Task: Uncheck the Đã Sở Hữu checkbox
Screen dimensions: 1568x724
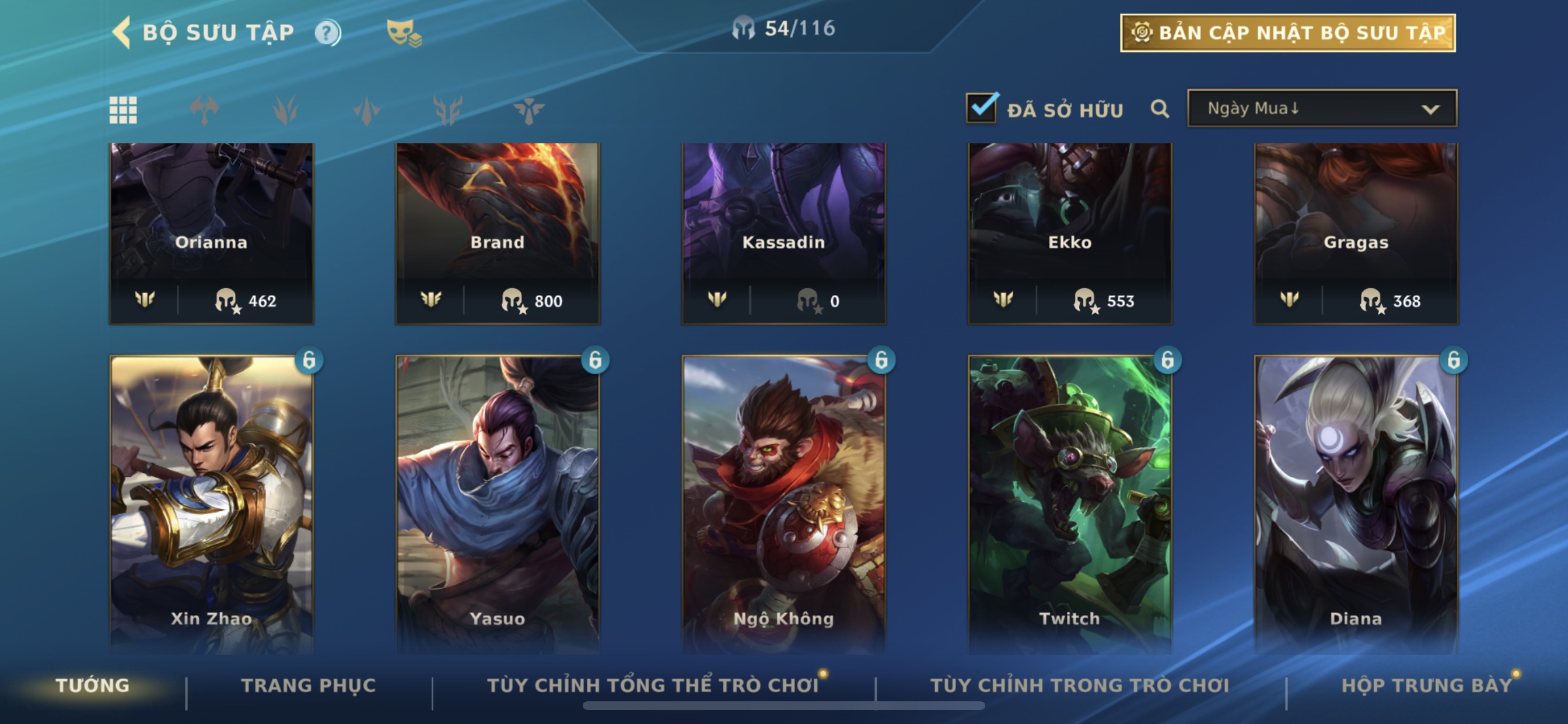Action: (981, 108)
